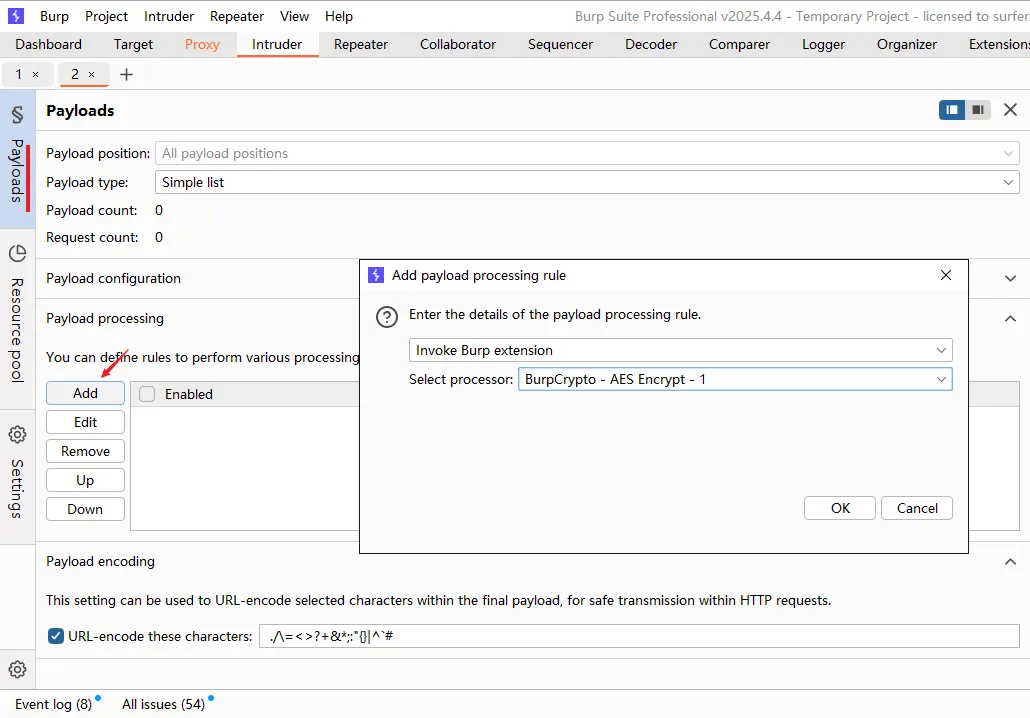This screenshot has width=1030, height=718.
Task: Click the bottom-left settings gear icon
Action: click(x=17, y=669)
